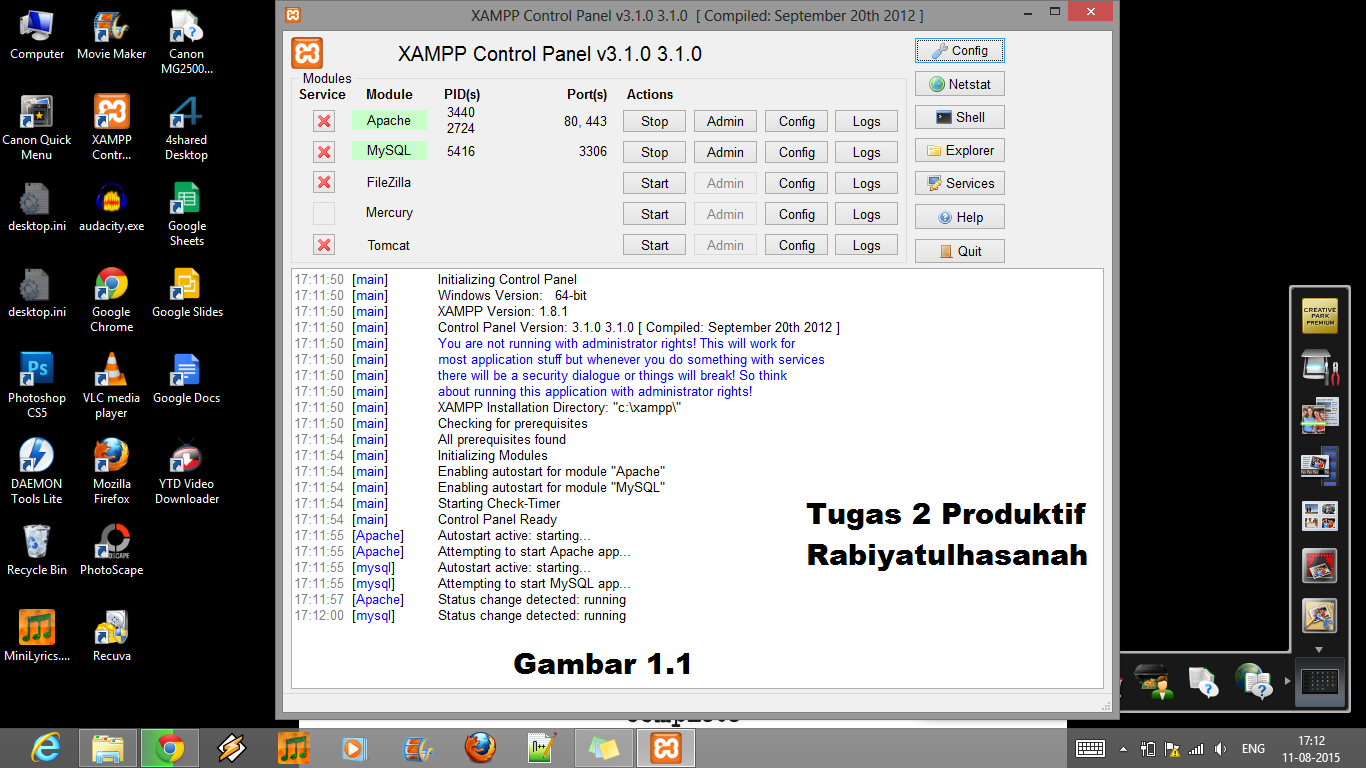Toggle the Apache service install checkbox
Image resolution: width=1366 pixels, height=768 pixels.
[323, 120]
